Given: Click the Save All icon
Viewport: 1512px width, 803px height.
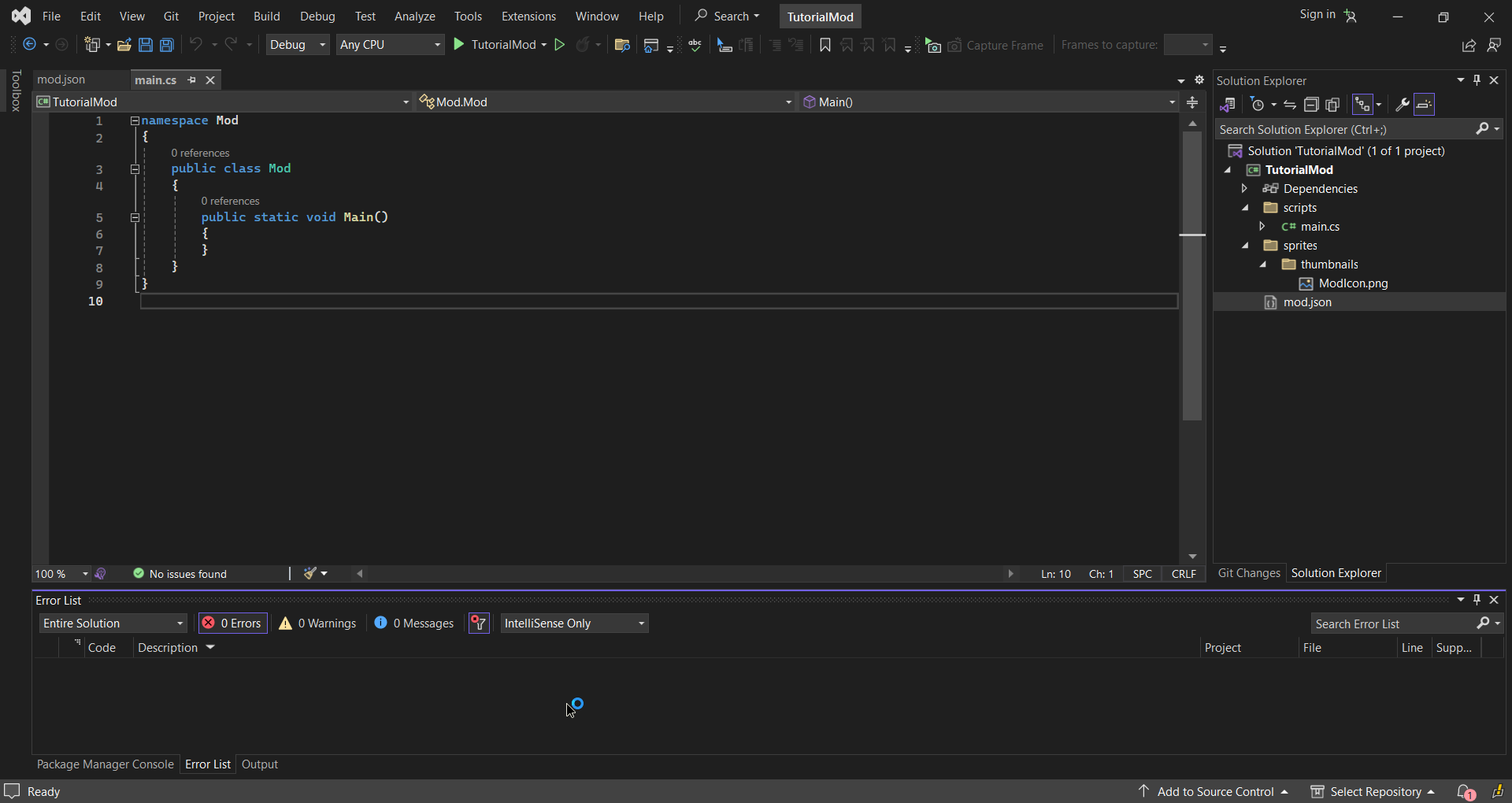Looking at the screenshot, I should [x=167, y=45].
